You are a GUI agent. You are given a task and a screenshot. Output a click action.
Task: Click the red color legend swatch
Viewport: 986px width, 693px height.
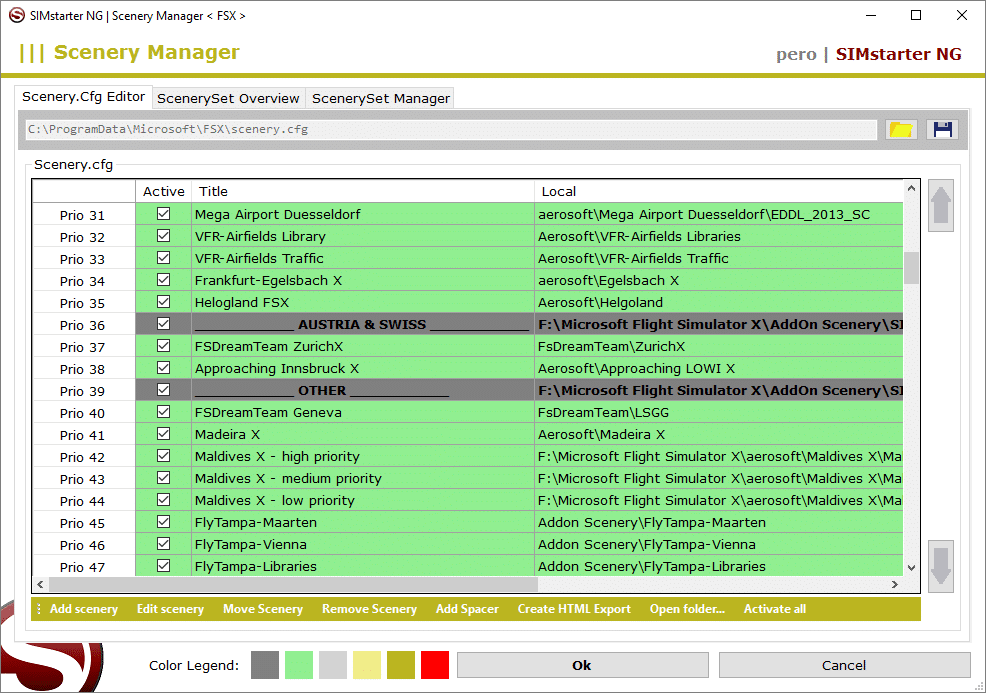tap(435, 665)
